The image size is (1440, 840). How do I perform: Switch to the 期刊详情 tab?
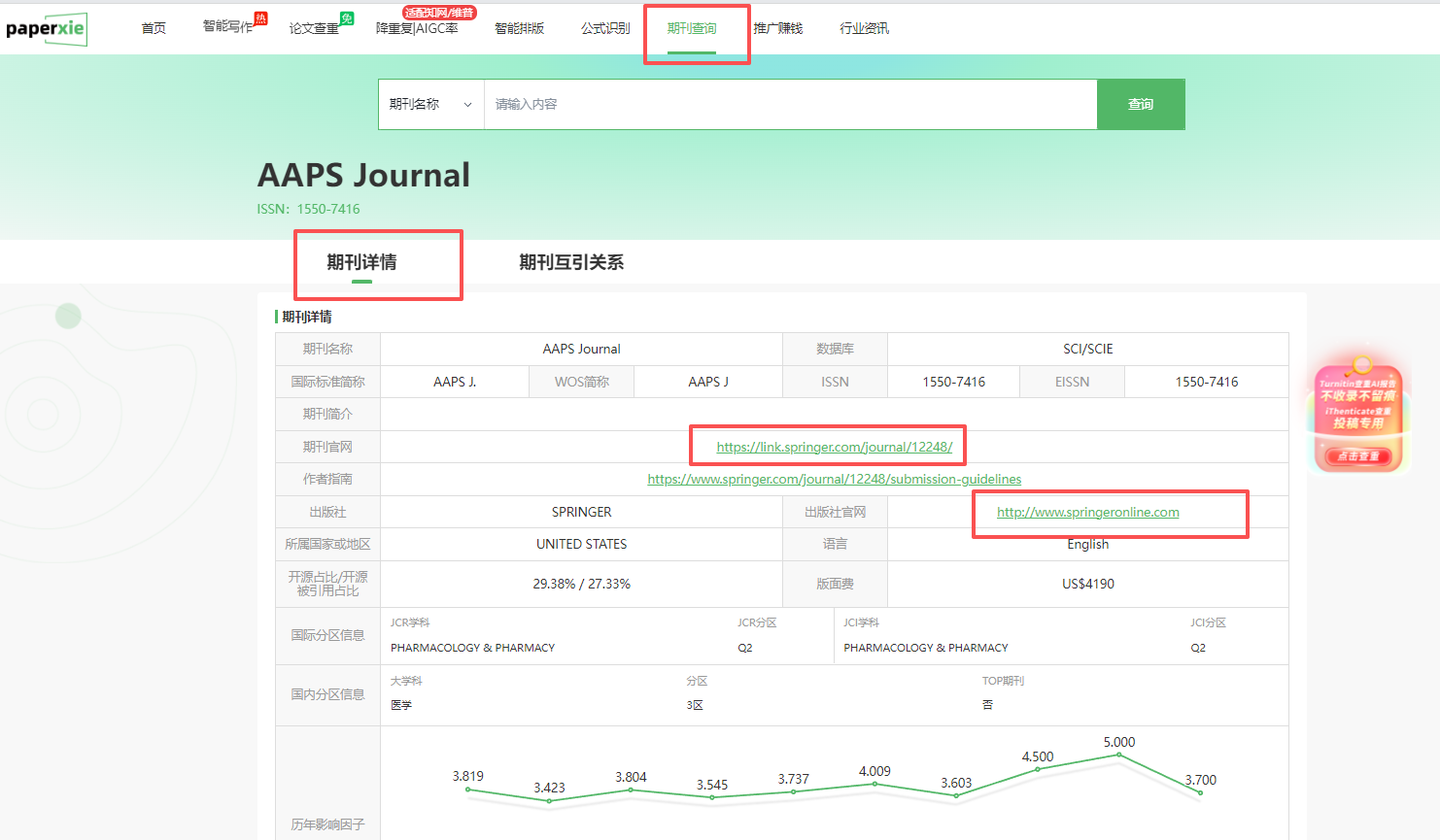(x=361, y=262)
